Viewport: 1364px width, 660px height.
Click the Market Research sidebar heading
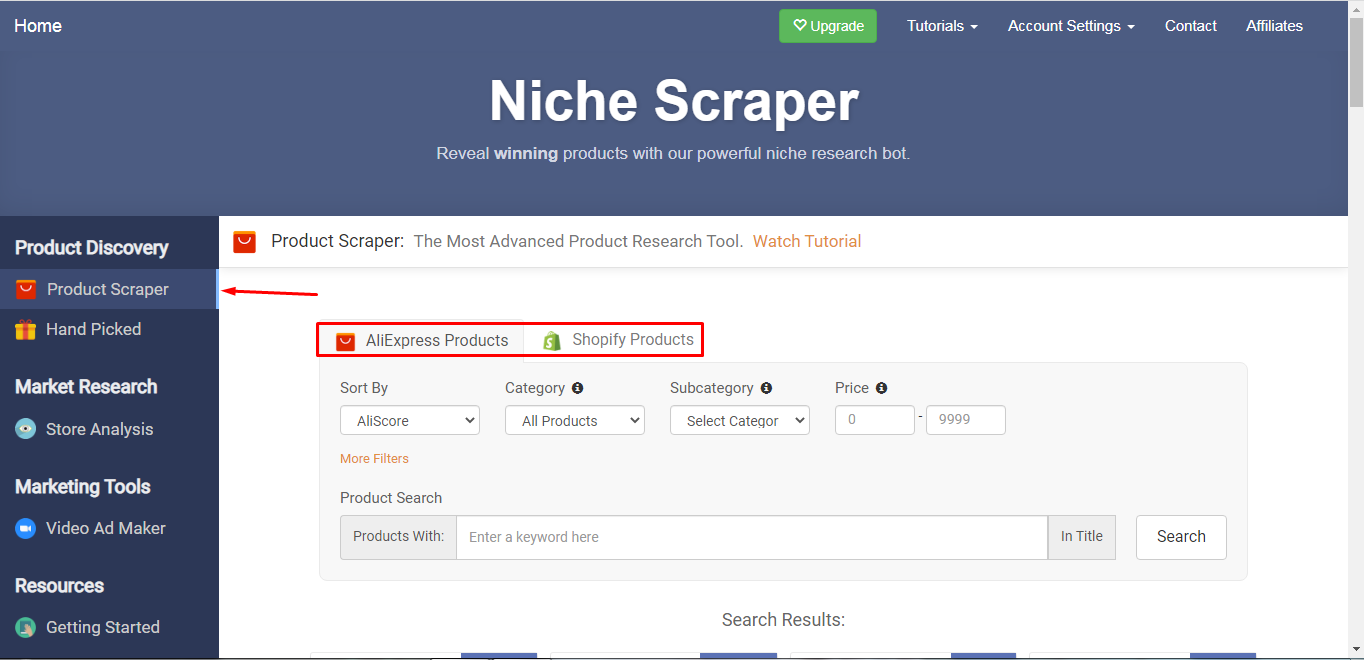click(x=86, y=387)
